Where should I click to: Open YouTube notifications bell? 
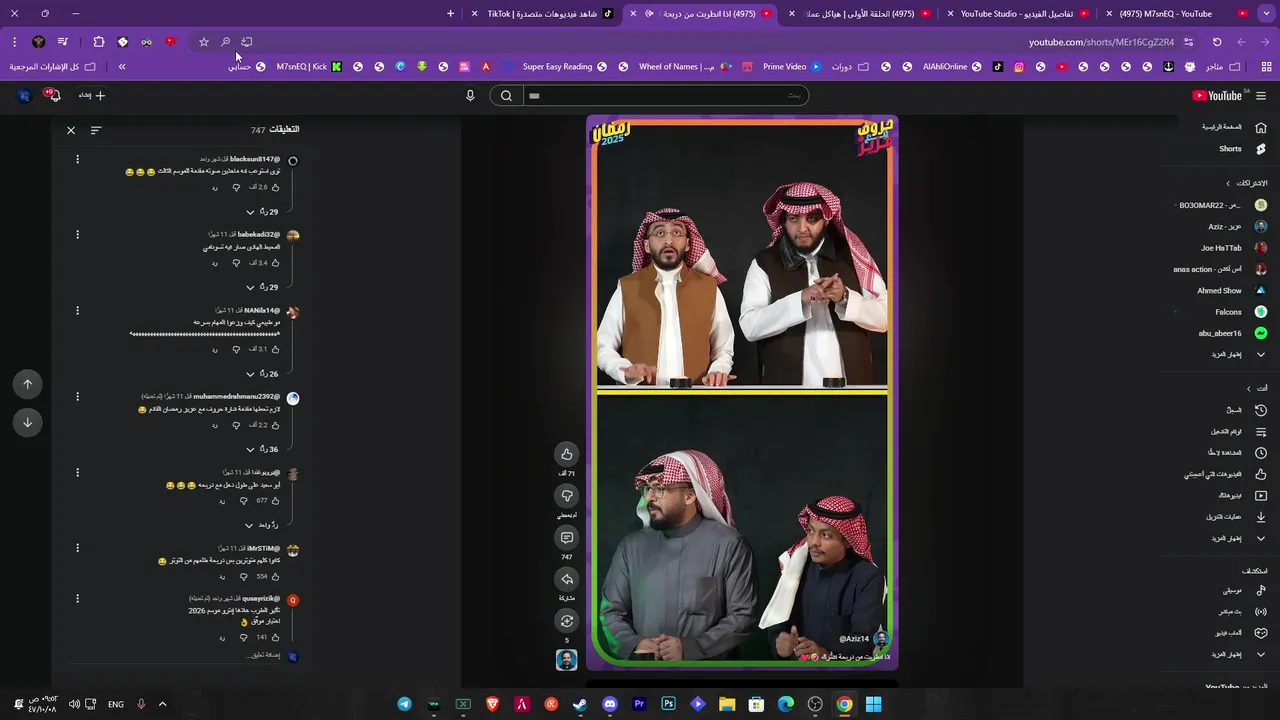53,95
